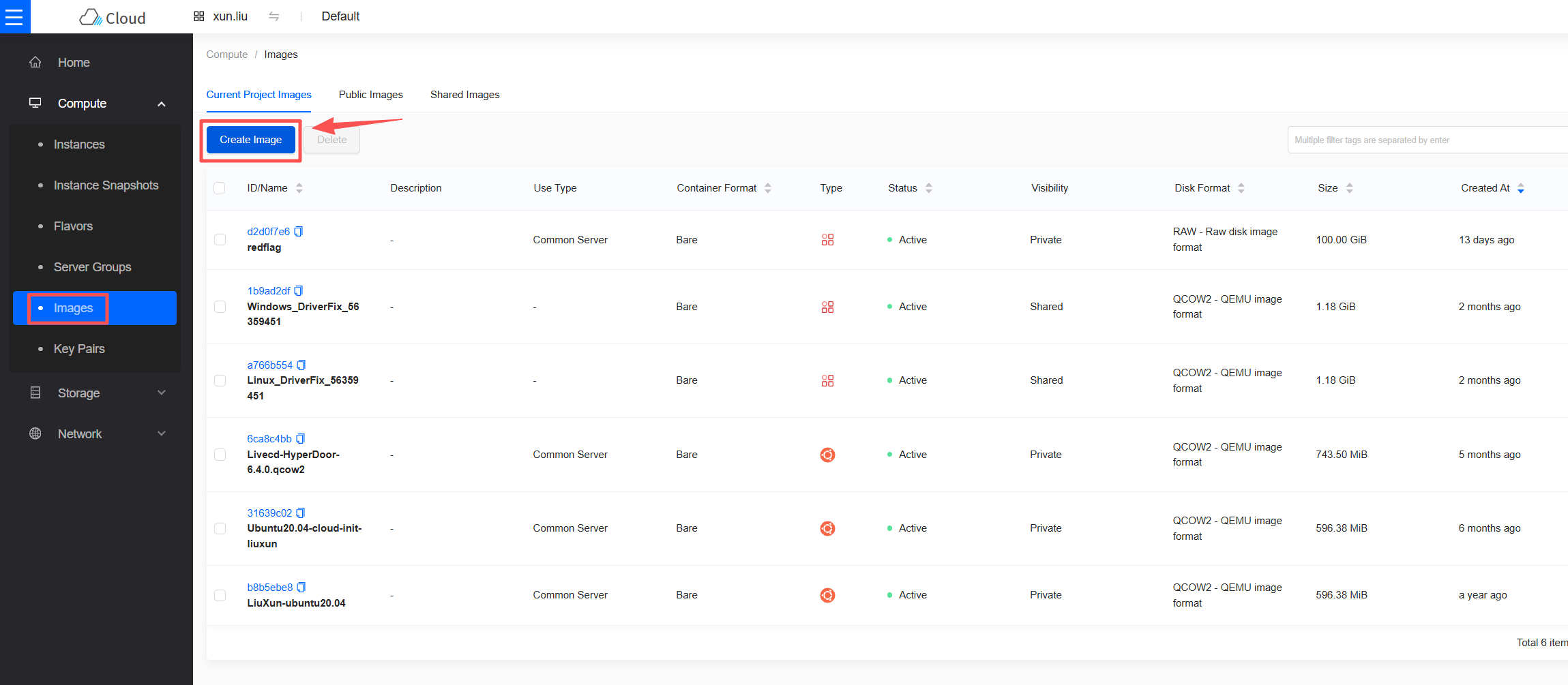Select the Storage section icon in sidebar
This screenshot has height=685, width=1568.
(35, 393)
